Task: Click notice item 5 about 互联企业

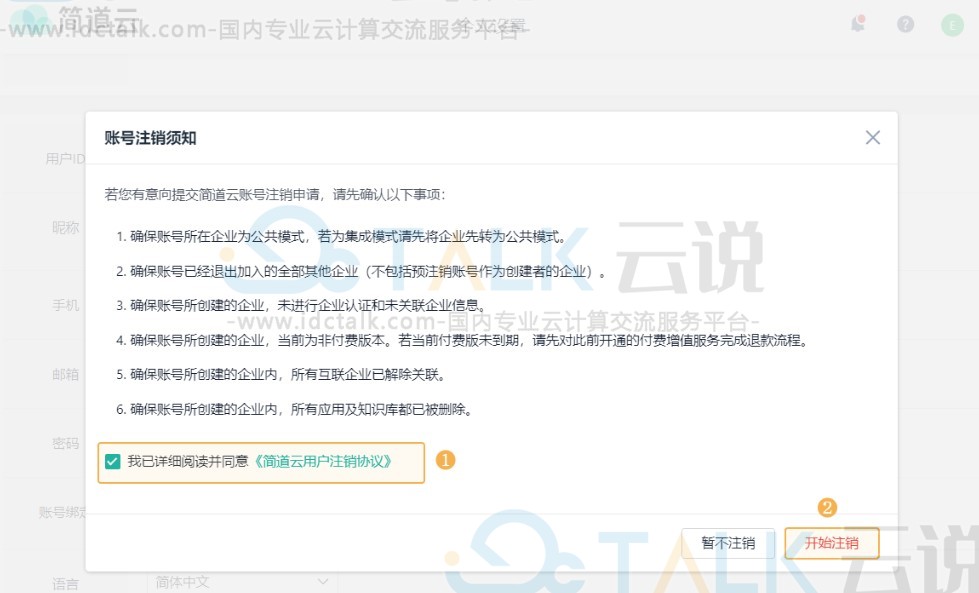Action: [x=281, y=375]
